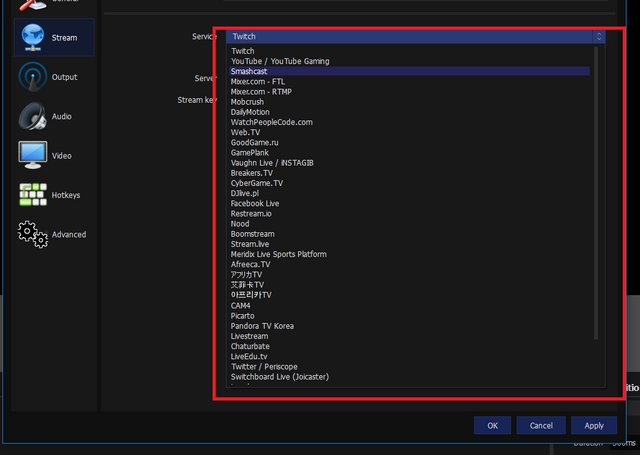Choose Mobcrush from the list
This screenshot has width=640, height=455.
[409, 102]
